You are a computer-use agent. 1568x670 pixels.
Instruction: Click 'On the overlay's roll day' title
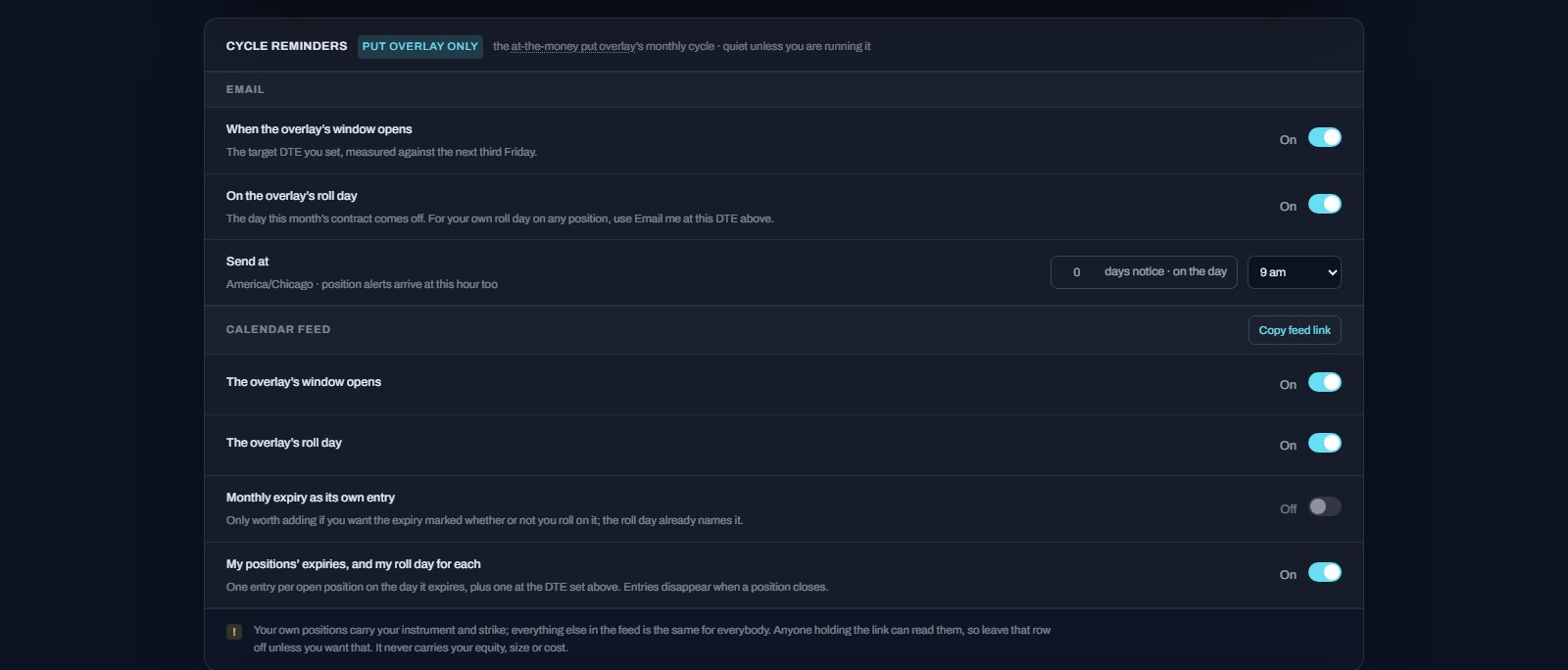click(291, 196)
